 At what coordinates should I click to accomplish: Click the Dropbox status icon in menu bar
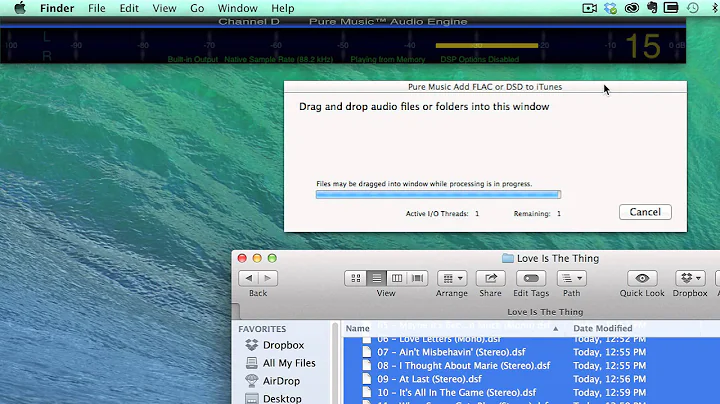(610, 8)
